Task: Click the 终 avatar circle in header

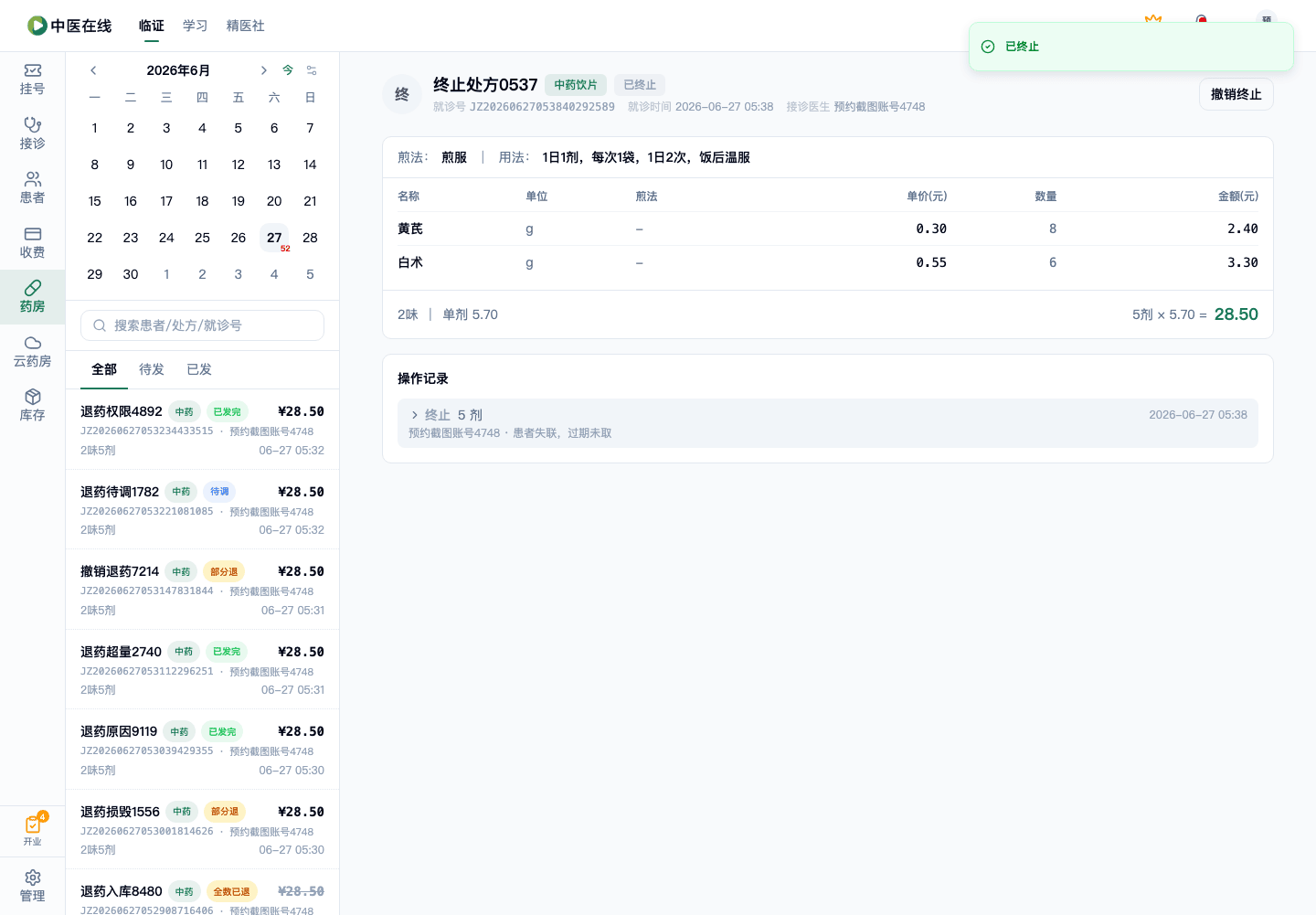Action: 402,94
